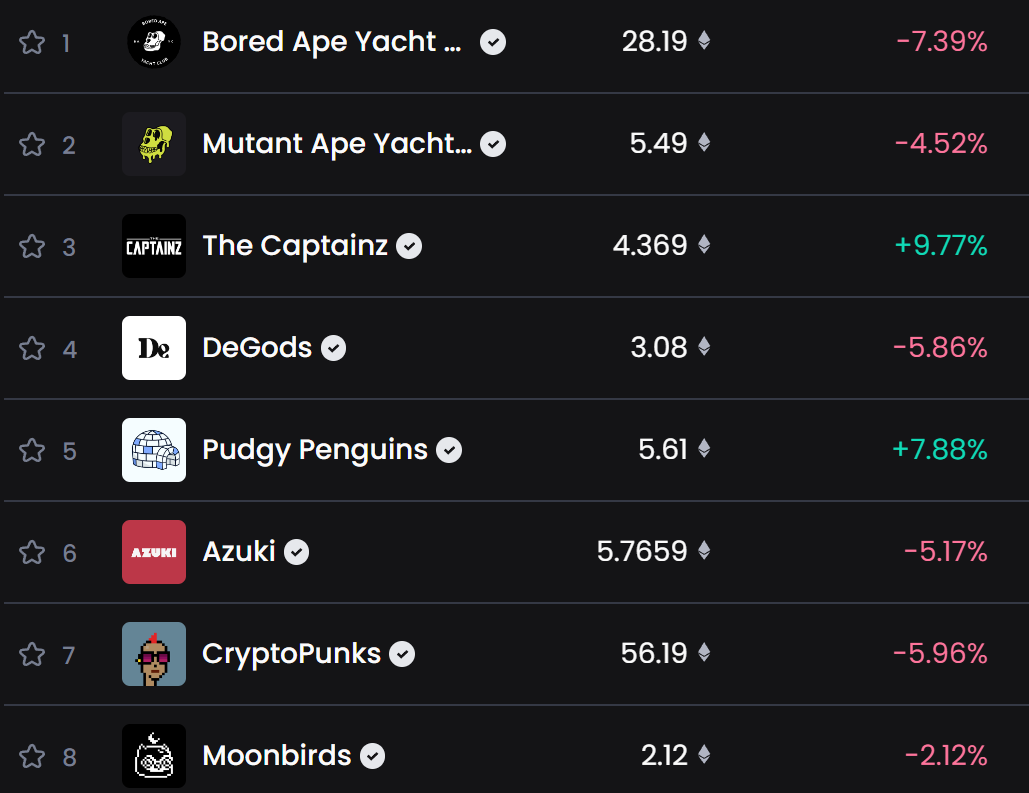Favorite the Moonbirds collection with star
This screenshot has height=793, width=1029.
(x=32, y=756)
